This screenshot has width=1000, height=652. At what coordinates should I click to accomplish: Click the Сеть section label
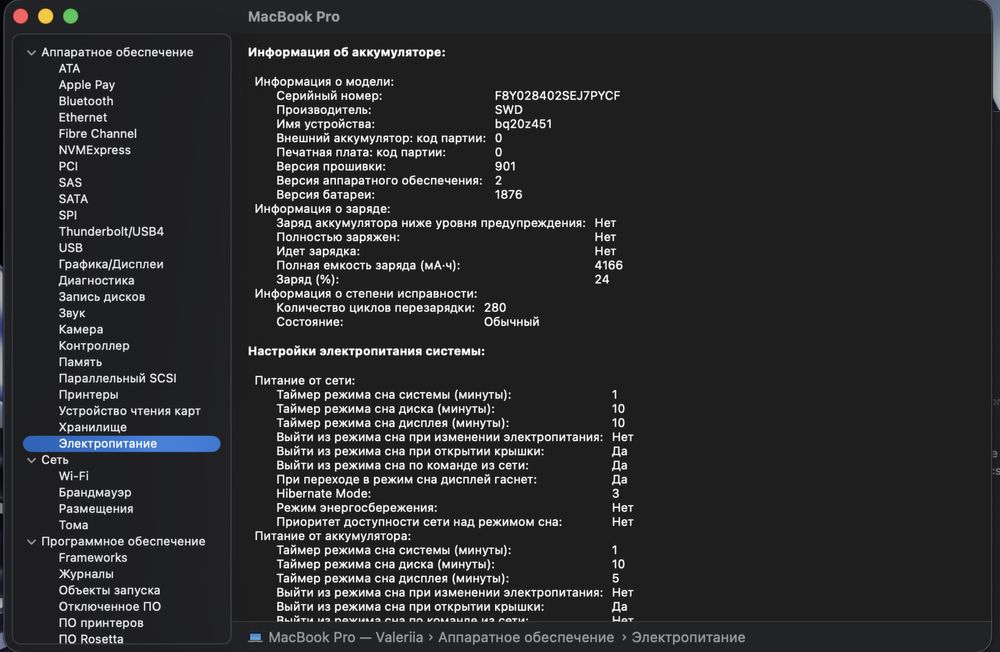(55, 460)
